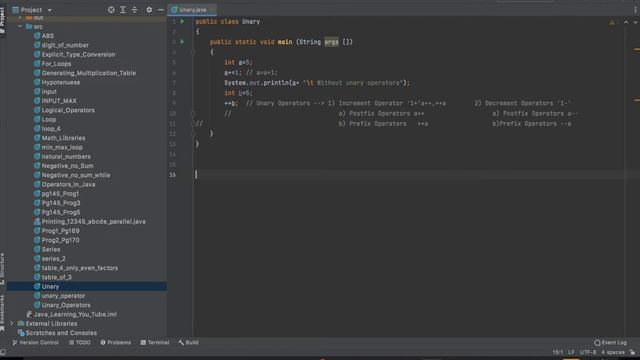Open ABS class in project tree
The image size is (640, 360).
click(x=47, y=36)
